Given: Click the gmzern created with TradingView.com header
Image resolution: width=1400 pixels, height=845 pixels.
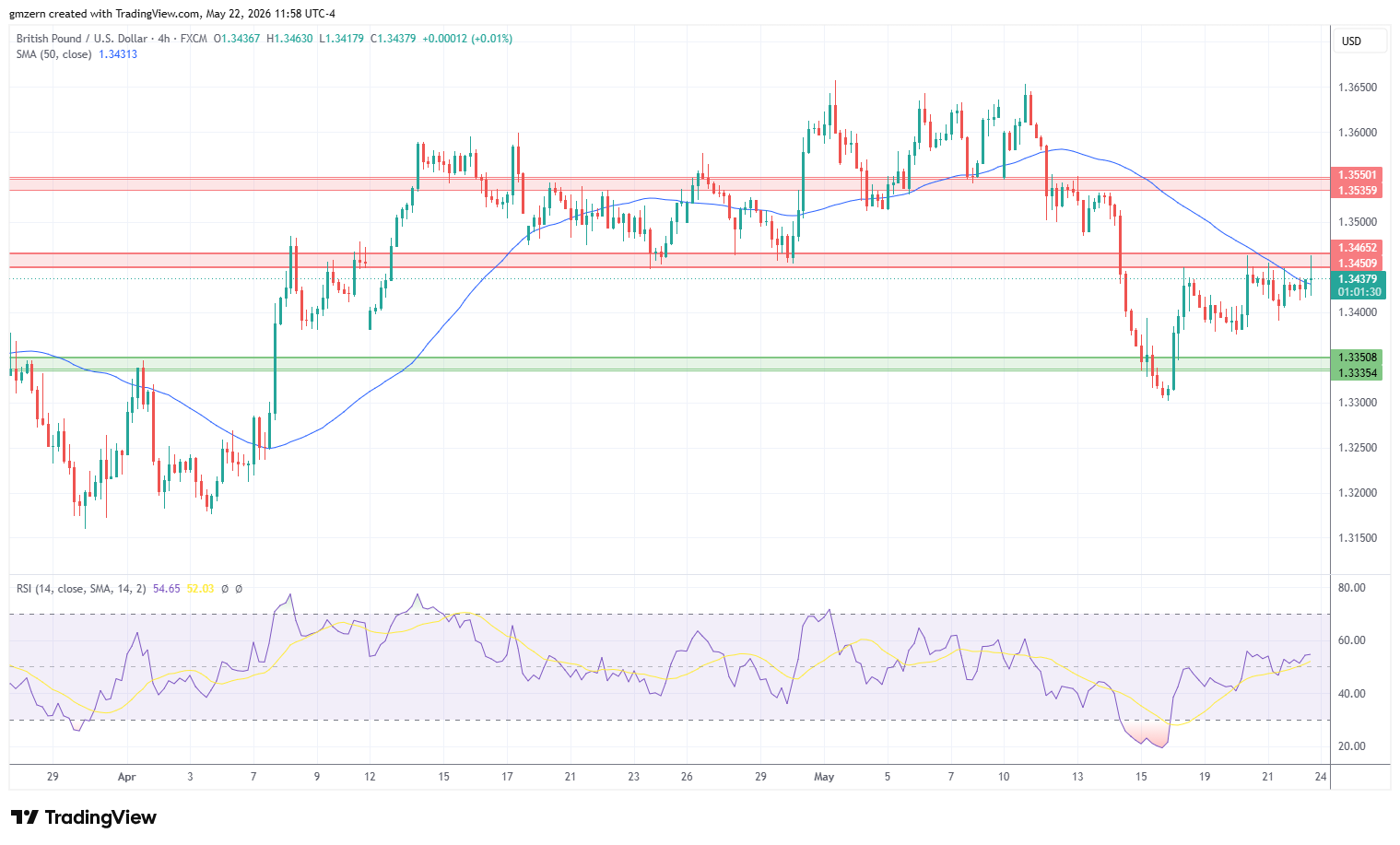Looking at the screenshot, I should tap(172, 14).
